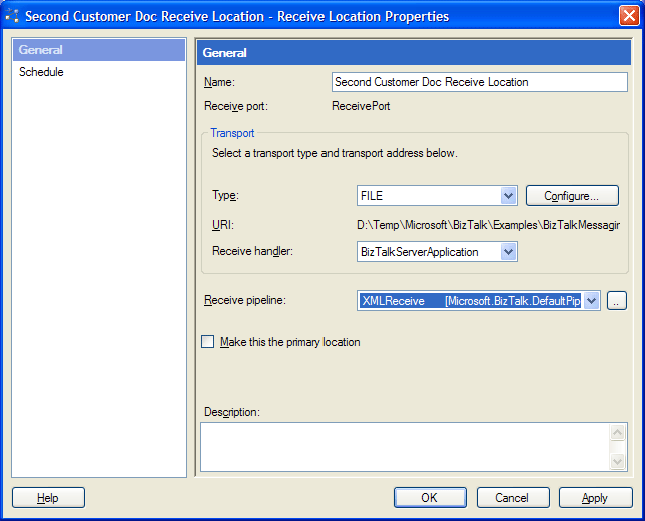This screenshot has height=521, width=645.
Task: Enable Make this the primary location
Action: coord(208,342)
